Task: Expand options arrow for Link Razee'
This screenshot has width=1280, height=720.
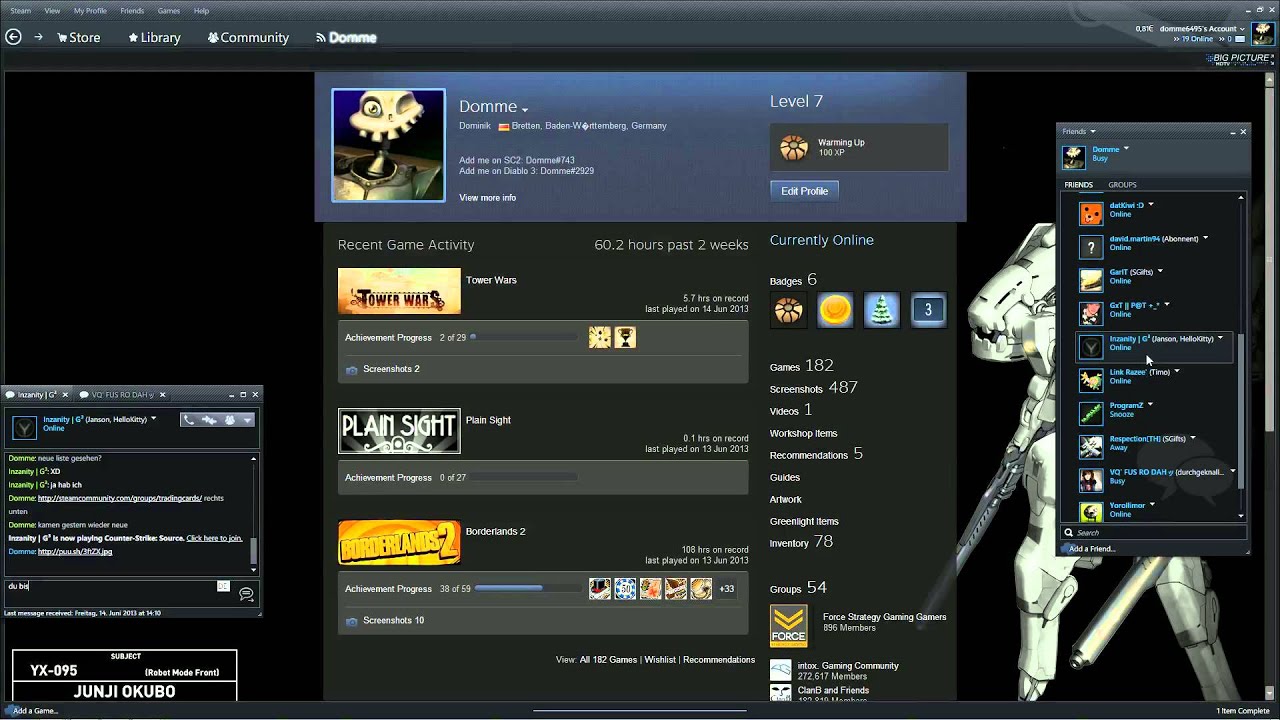Action: point(1177,372)
